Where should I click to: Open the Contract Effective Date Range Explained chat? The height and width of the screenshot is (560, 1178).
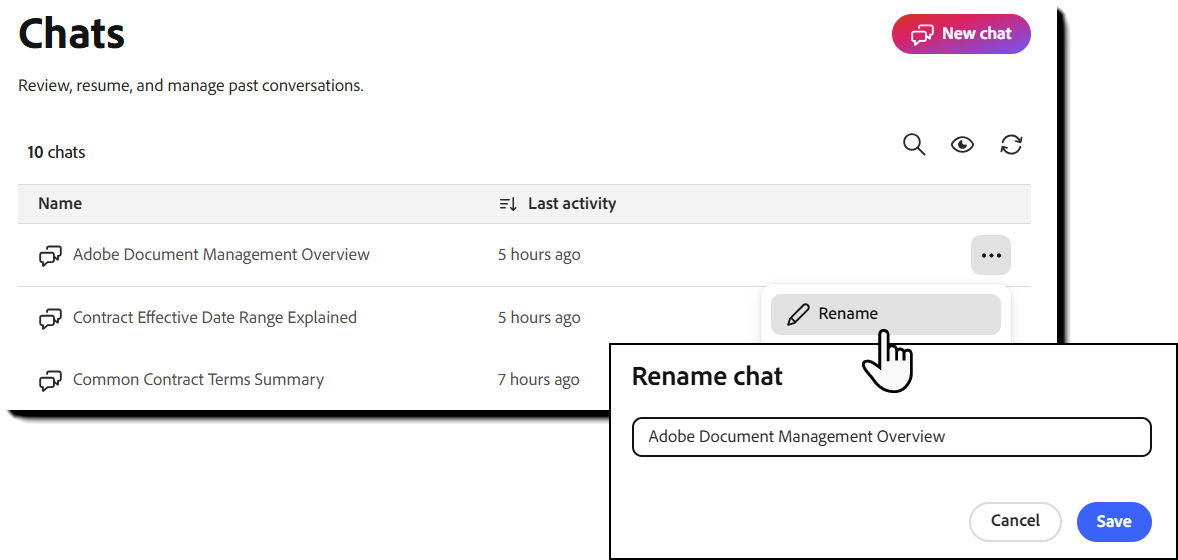214,317
